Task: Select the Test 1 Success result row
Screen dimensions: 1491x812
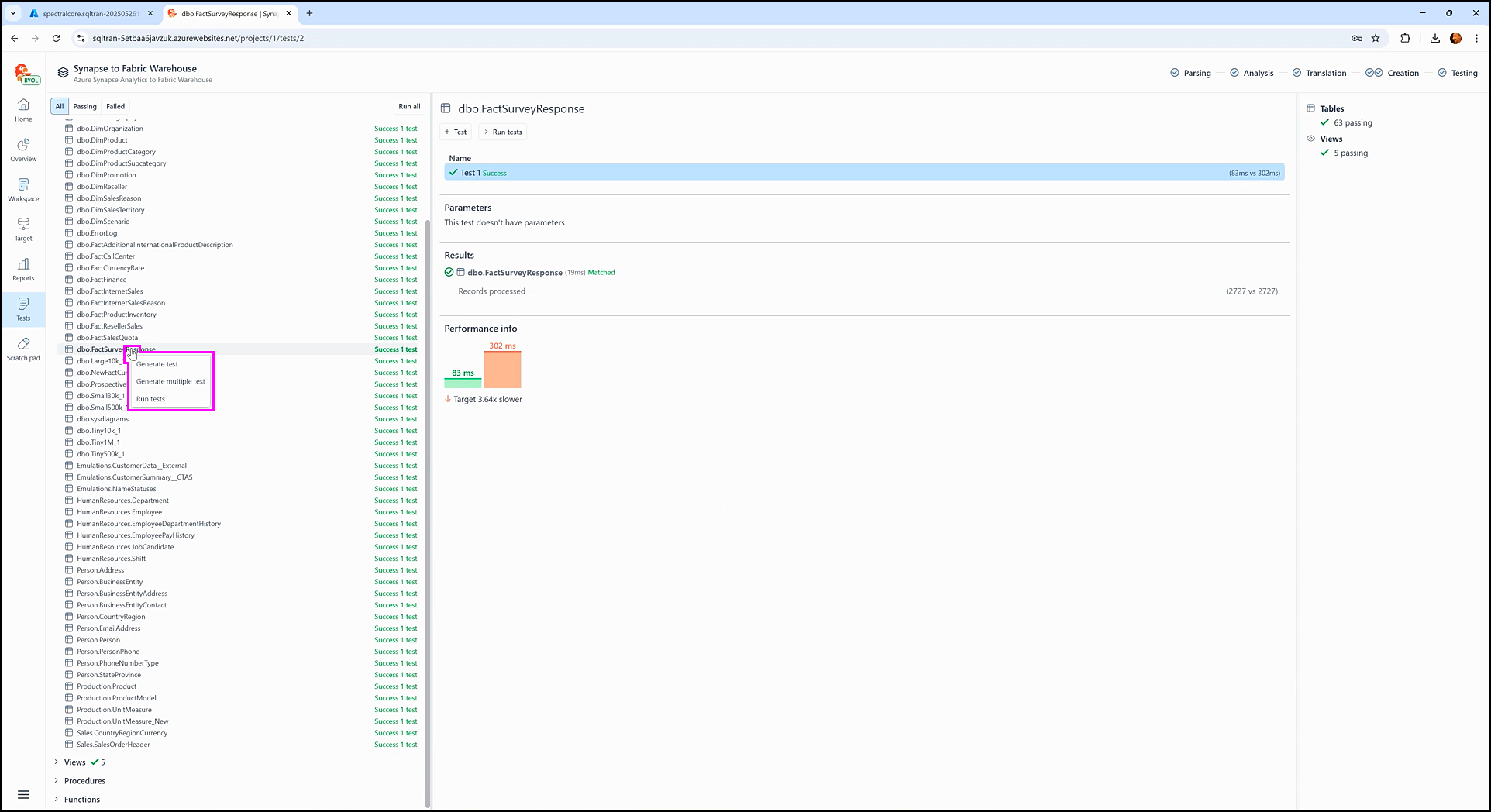Action: click(863, 173)
